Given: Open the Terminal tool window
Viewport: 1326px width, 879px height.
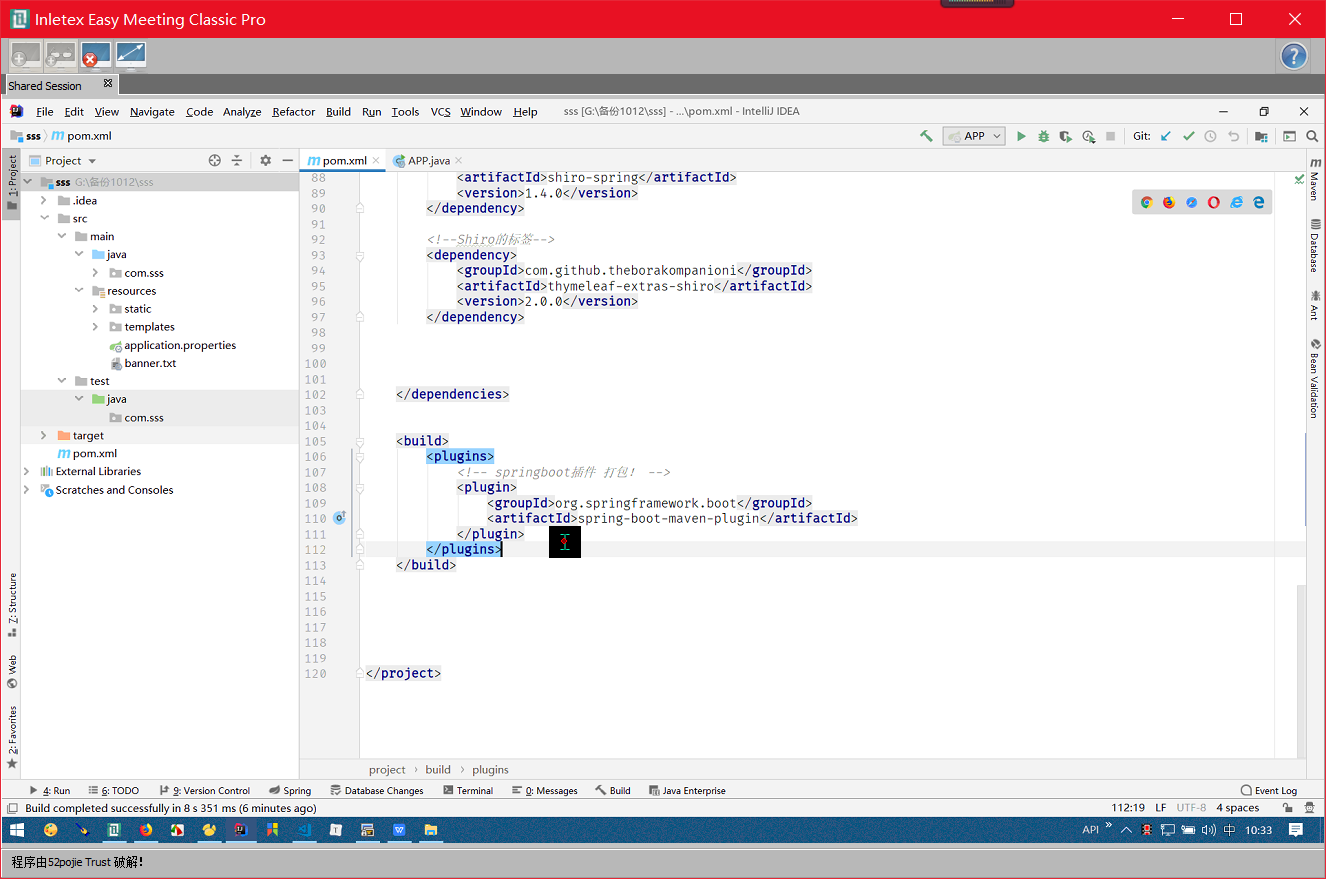Looking at the screenshot, I should (467, 790).
